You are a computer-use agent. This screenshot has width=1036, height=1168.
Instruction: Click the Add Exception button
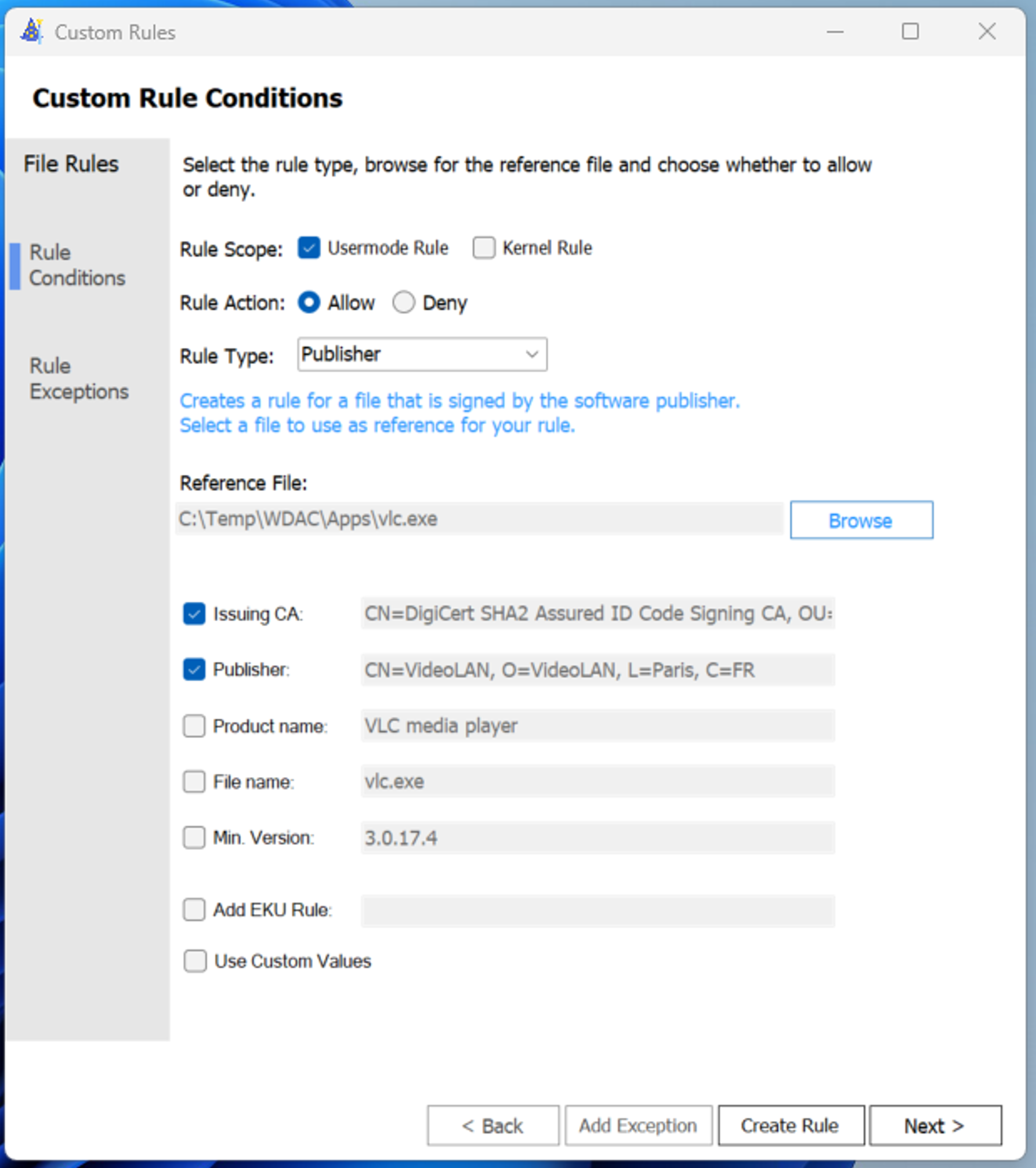click(638, 1125)
